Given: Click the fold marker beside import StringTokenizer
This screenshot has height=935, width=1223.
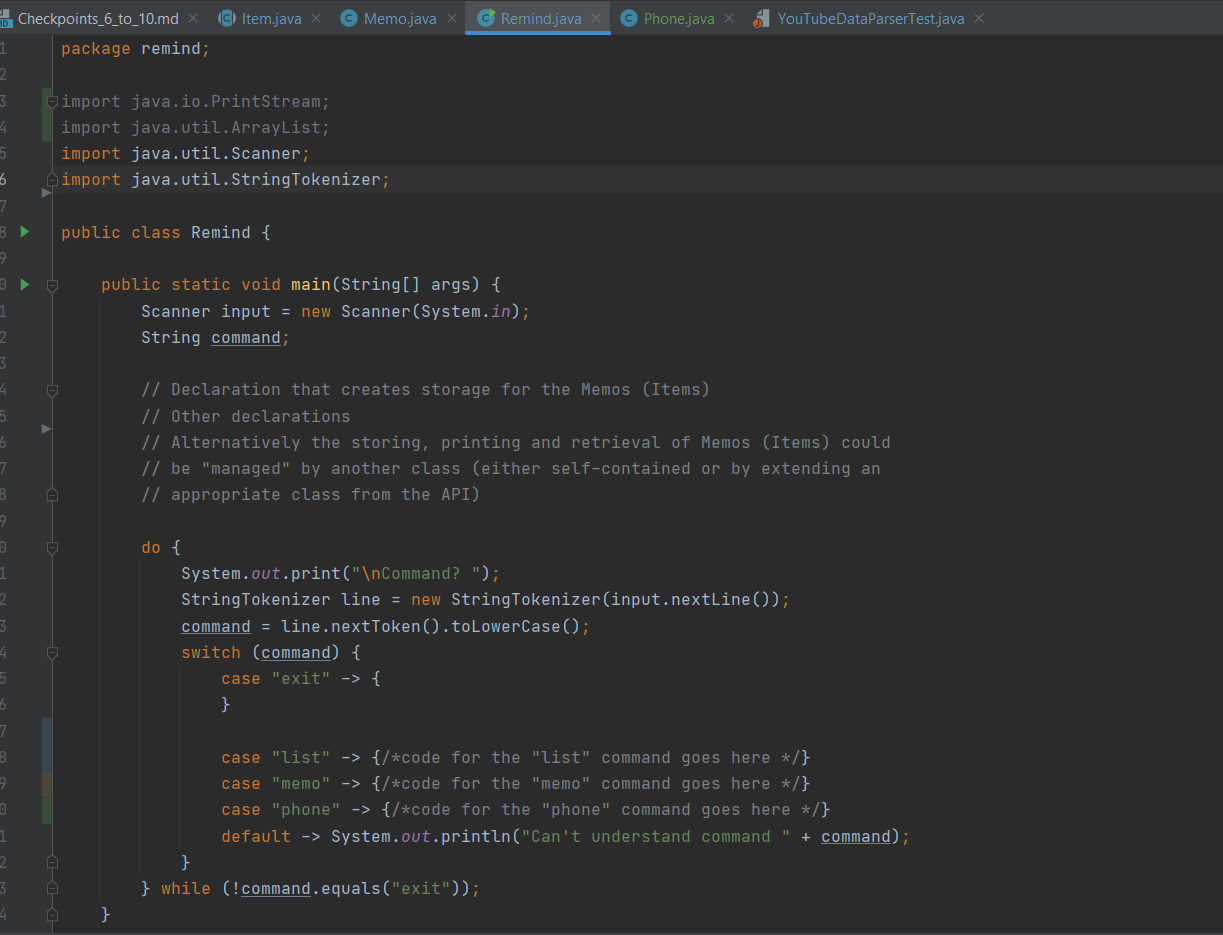Looking at the screenshot, I should pos(50,179).
